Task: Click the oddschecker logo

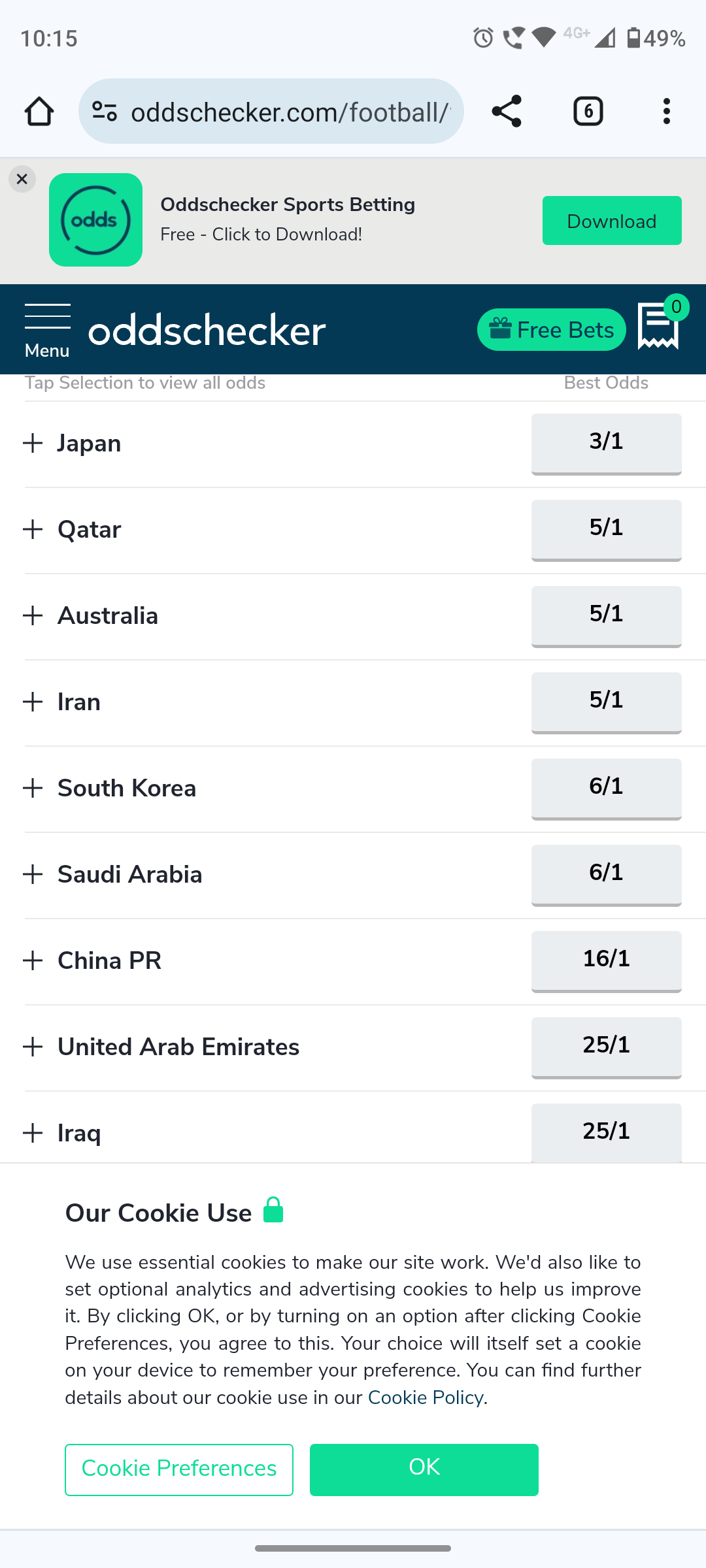Action: [207, 330]
